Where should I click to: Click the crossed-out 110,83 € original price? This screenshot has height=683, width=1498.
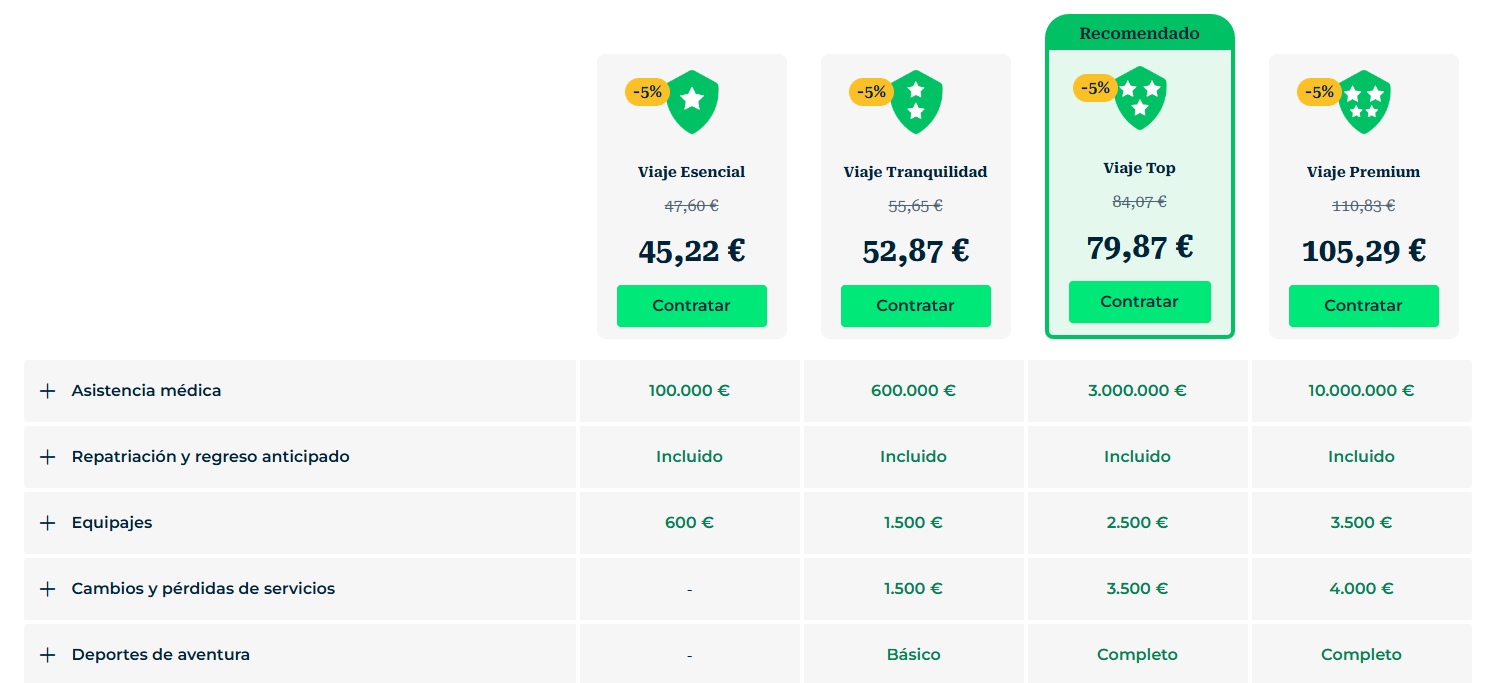click(1362, 206)
